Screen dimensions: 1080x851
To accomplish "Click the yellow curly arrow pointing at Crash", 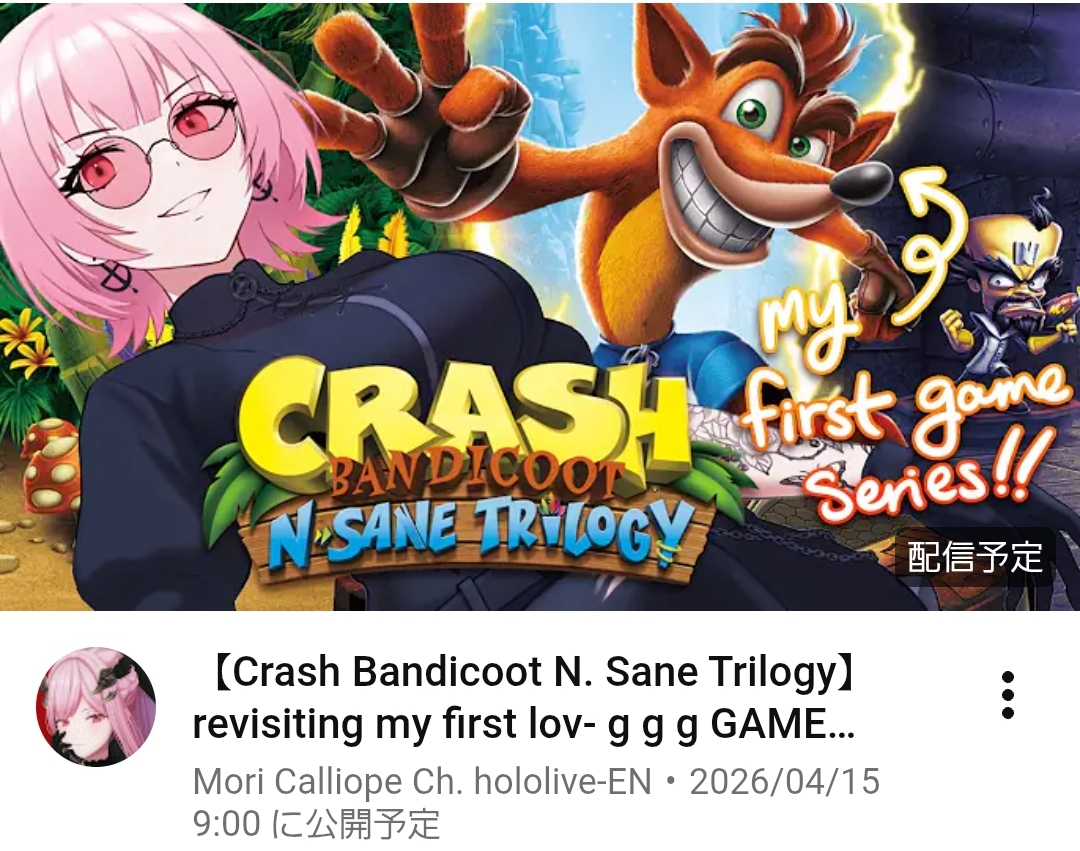I will tap(930, 244).
